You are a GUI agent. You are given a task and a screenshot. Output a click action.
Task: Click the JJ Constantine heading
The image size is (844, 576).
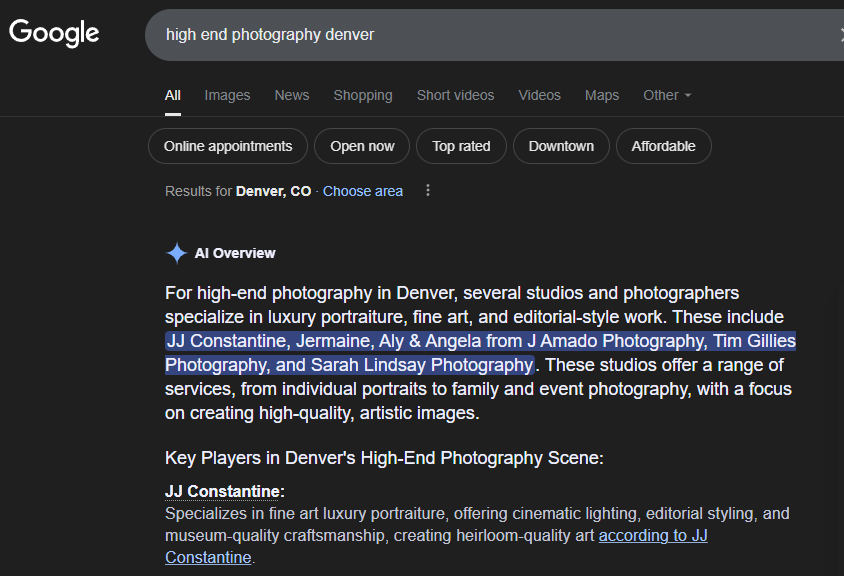pos(222,491)
